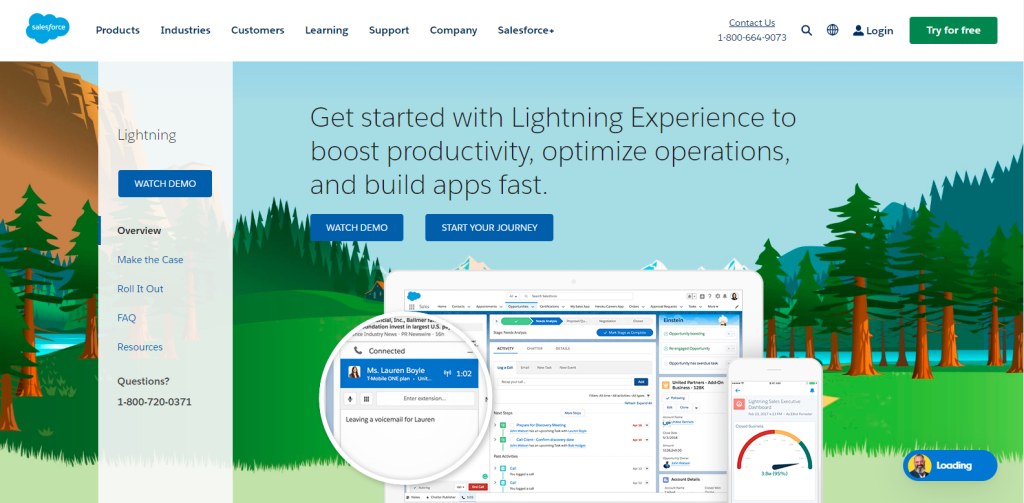Click the 1-800-664-9073 phone number

(752, 38)
